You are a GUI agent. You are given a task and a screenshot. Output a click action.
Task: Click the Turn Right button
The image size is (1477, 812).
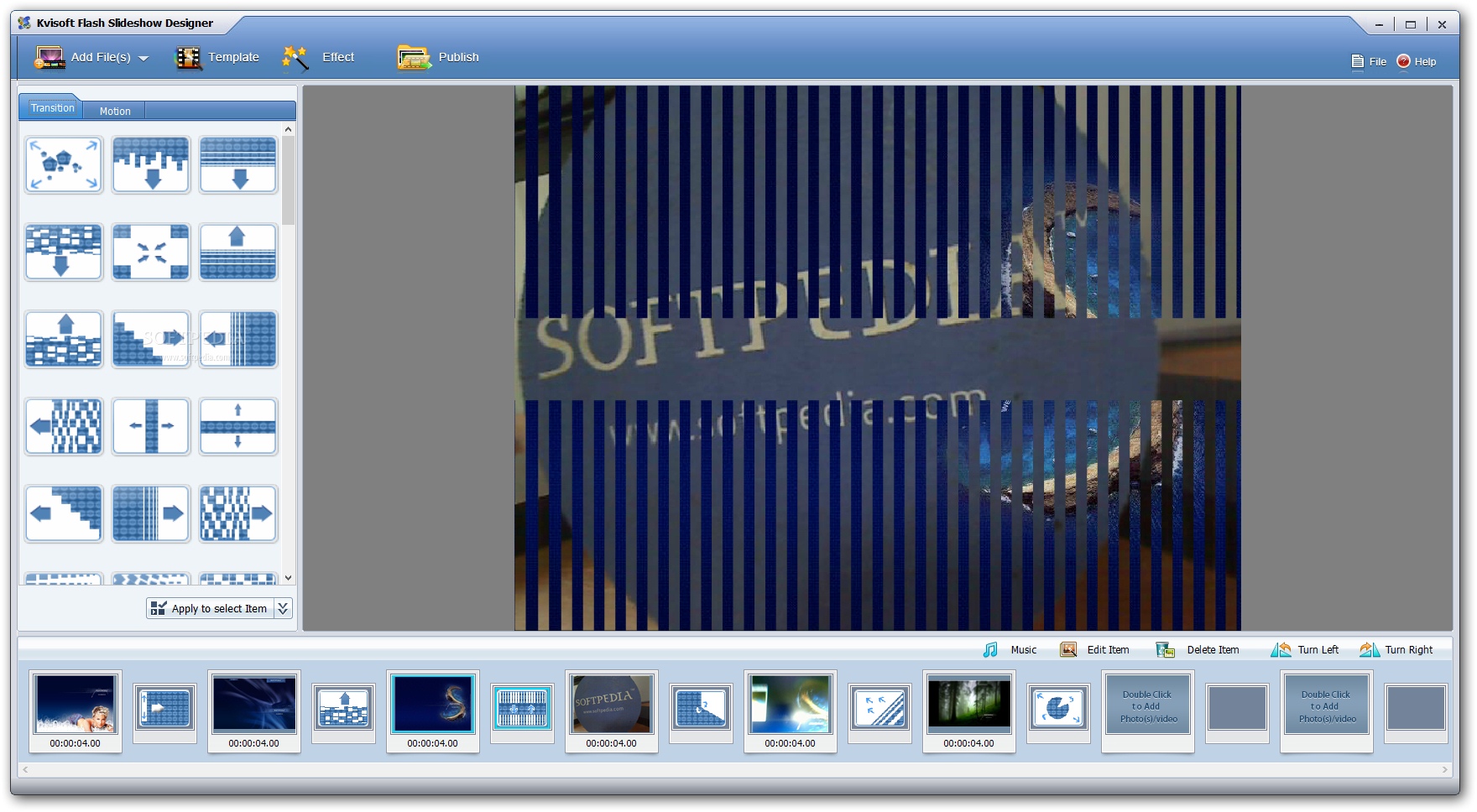pos(1396,650)
